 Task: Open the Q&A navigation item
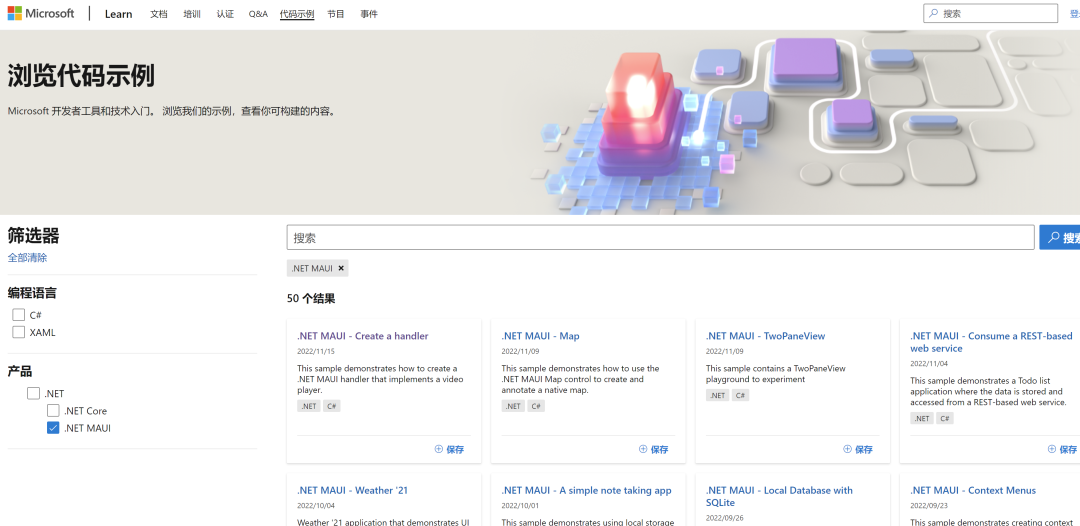(x=258, y=14)
